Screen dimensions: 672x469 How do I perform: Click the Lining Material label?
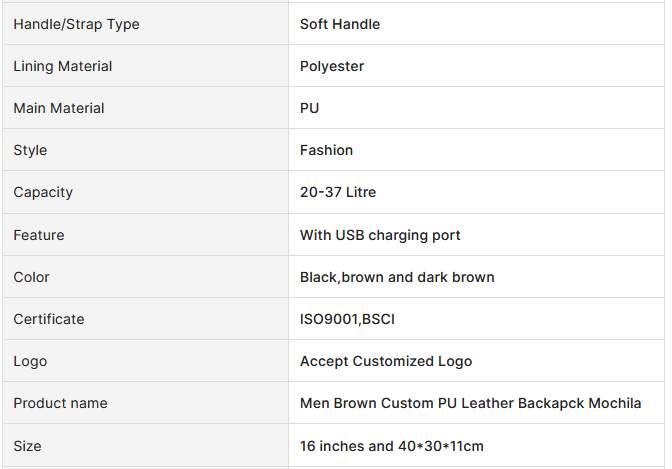tap(63, 66)
